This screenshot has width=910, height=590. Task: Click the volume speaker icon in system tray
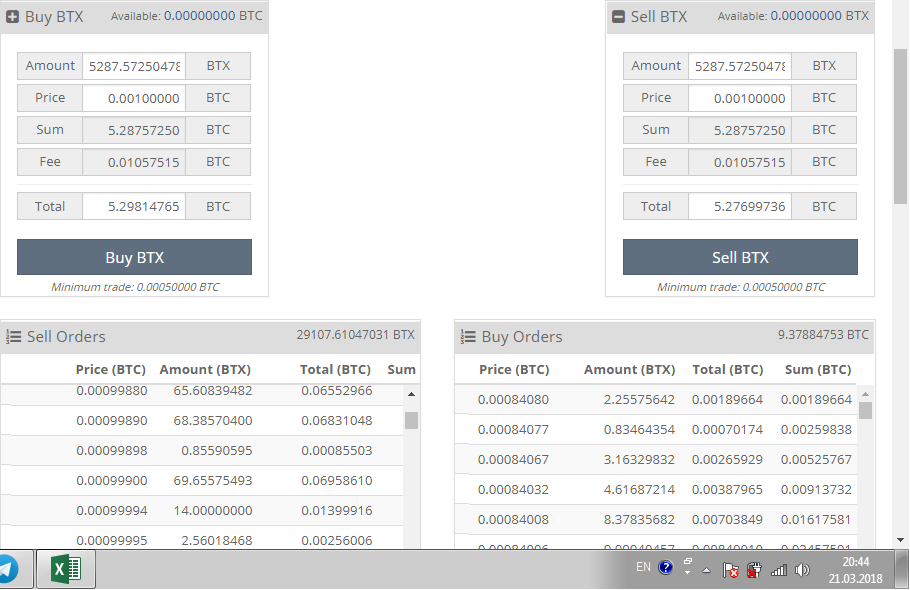coord(801,570)
